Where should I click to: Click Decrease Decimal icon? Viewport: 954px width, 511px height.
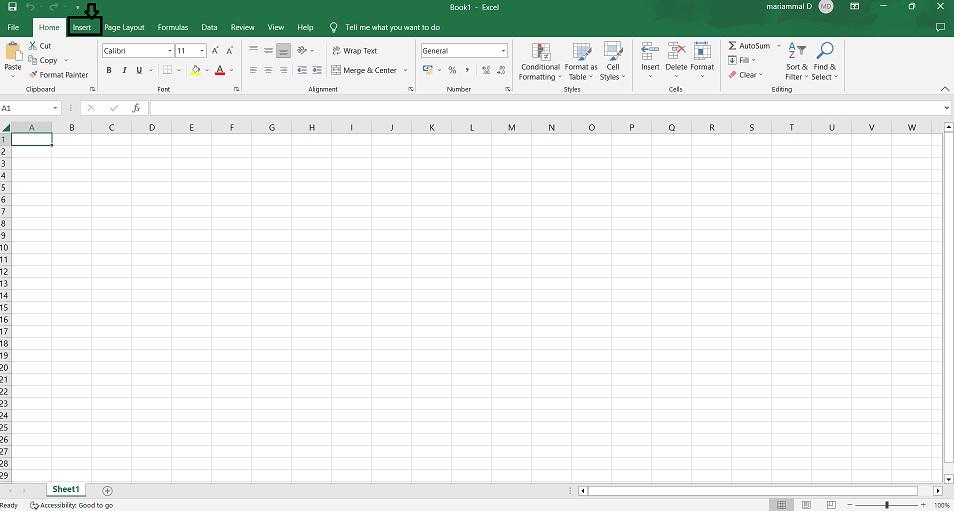click(x=502, y=71)
